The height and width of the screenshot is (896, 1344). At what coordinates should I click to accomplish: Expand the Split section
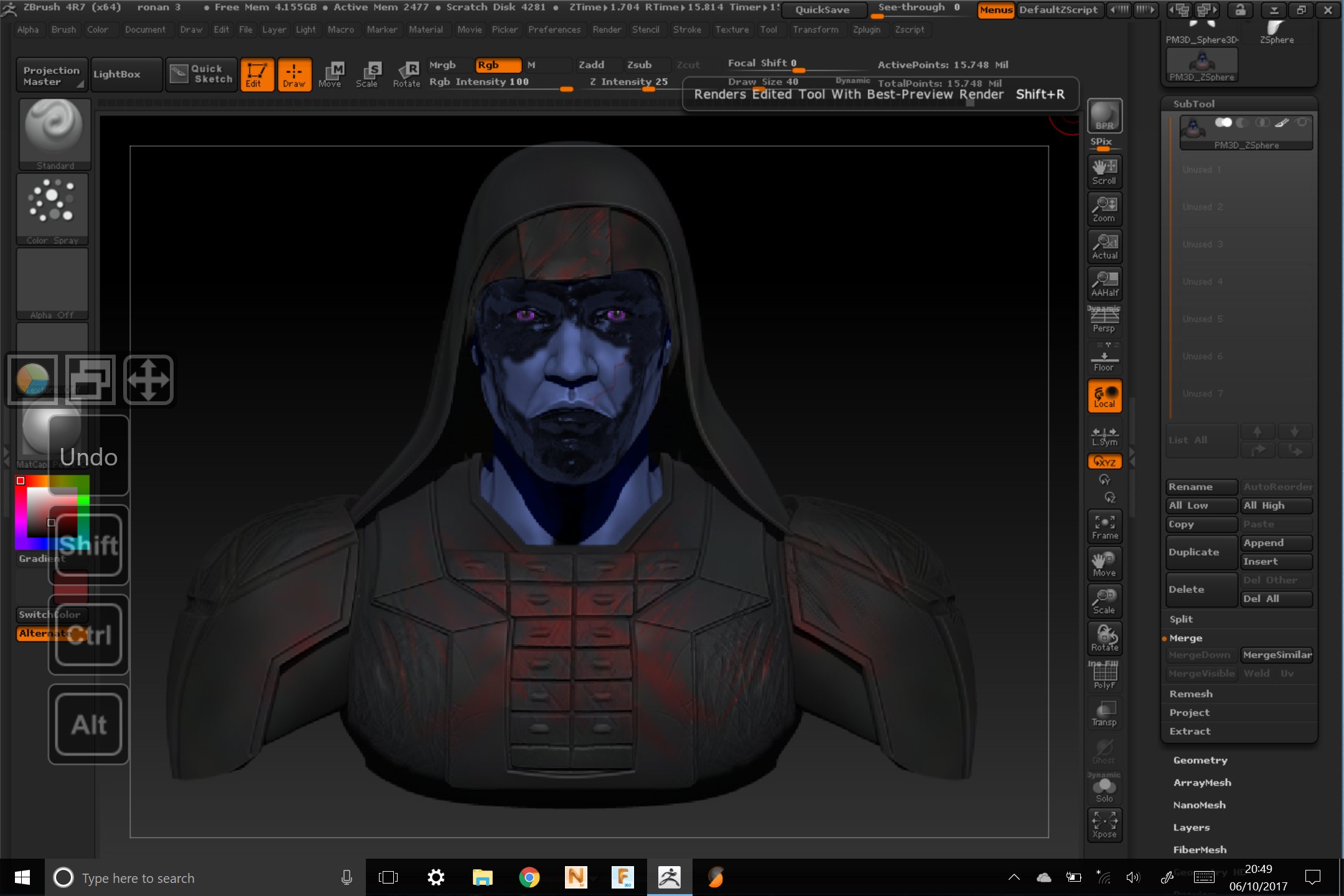click(x=1181, y=619)
